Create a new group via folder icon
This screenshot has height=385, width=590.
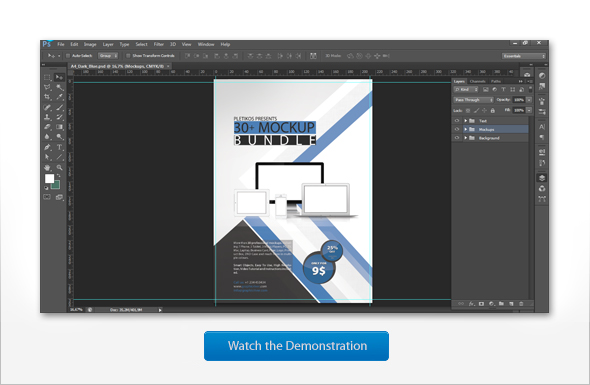[501, 304]
